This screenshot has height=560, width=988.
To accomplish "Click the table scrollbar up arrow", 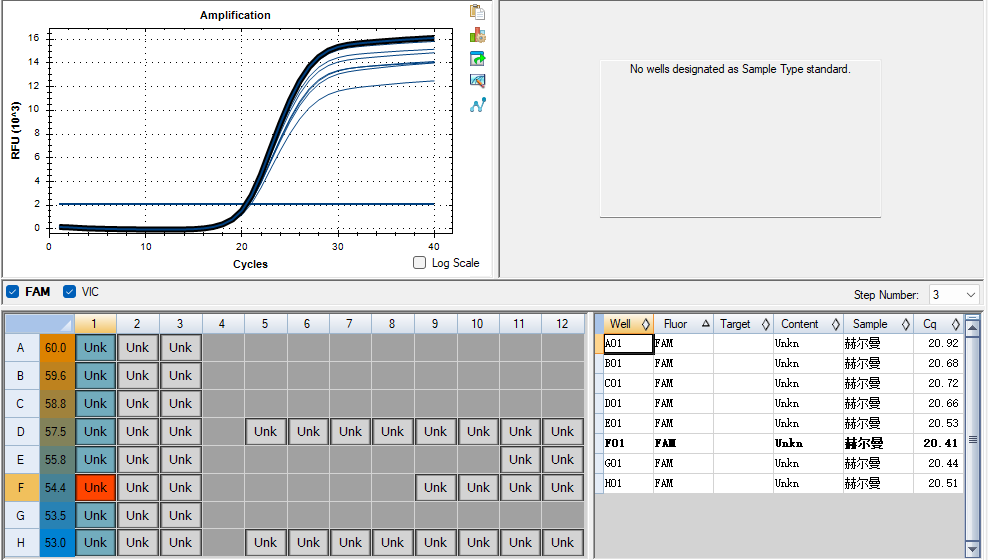I will point(972,328).
